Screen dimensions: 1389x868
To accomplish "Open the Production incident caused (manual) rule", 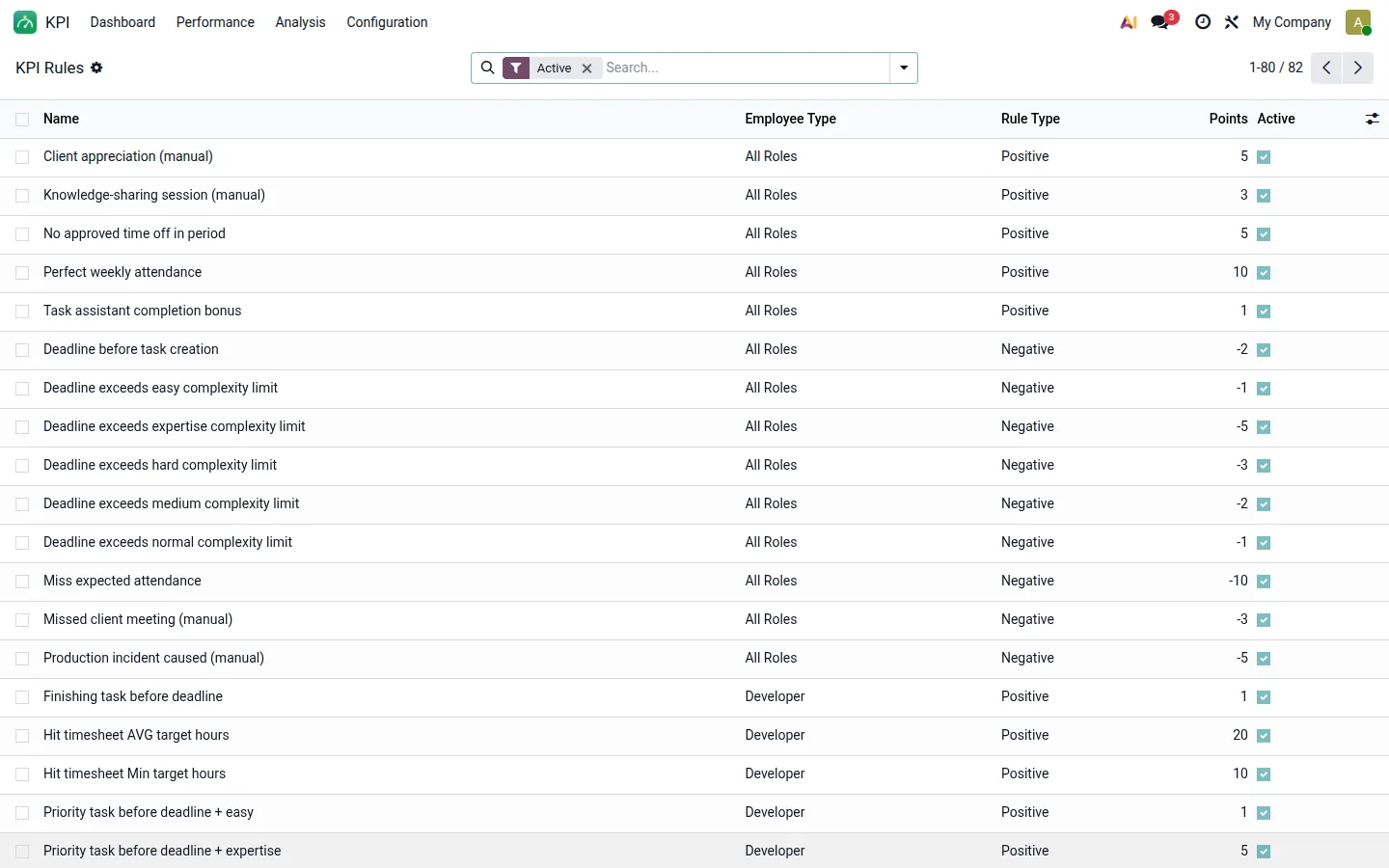I will click(153, 658).
